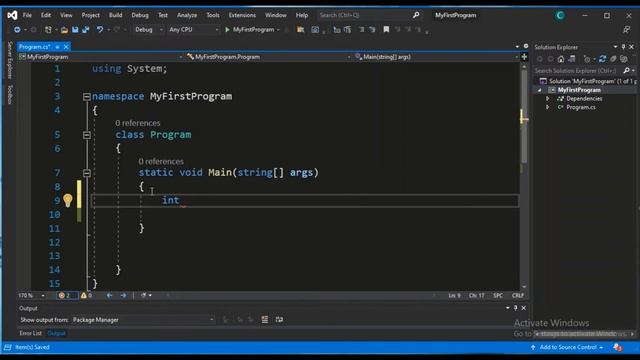
Task: Click the Show All Files icon in Solution Explorer
Action: 624,59
